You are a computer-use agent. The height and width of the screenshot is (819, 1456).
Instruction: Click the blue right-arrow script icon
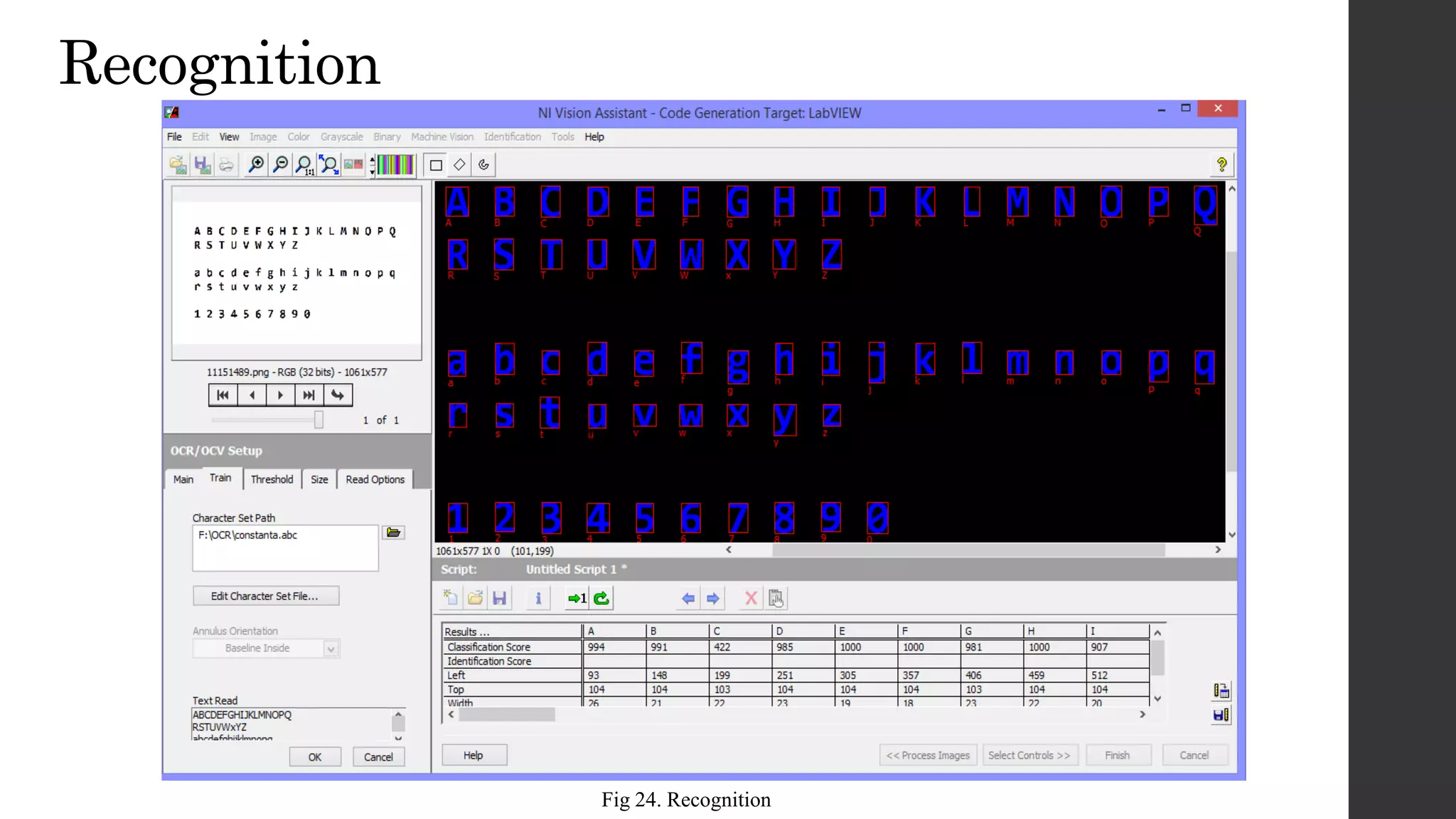pos(712,598)
